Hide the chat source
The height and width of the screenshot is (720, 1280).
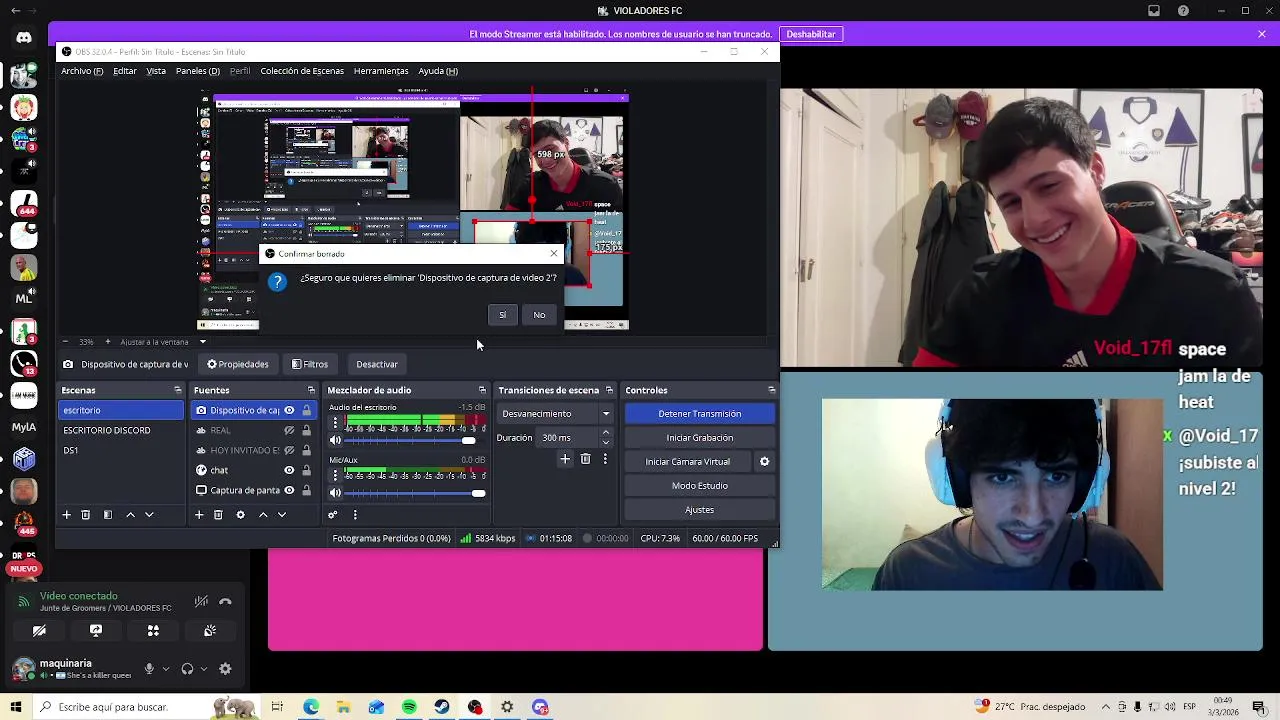[x=289, y=471]
